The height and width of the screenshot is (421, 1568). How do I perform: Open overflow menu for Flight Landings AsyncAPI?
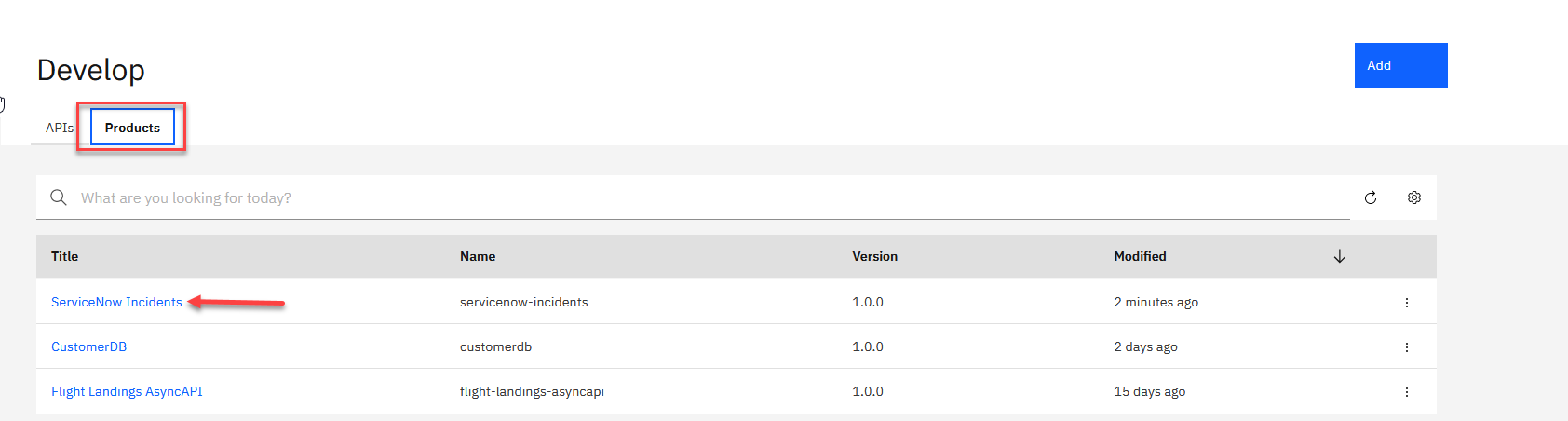point(1406,392)
